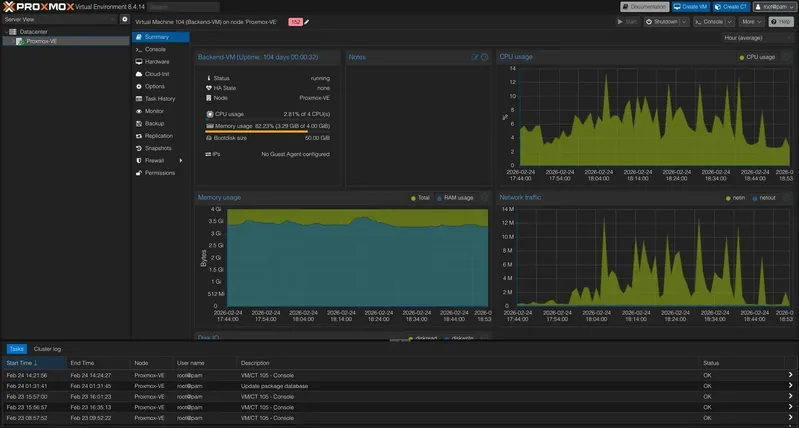Click the pink 152 tag
Screen dimensions: 799x428
(x=296, y=22)
